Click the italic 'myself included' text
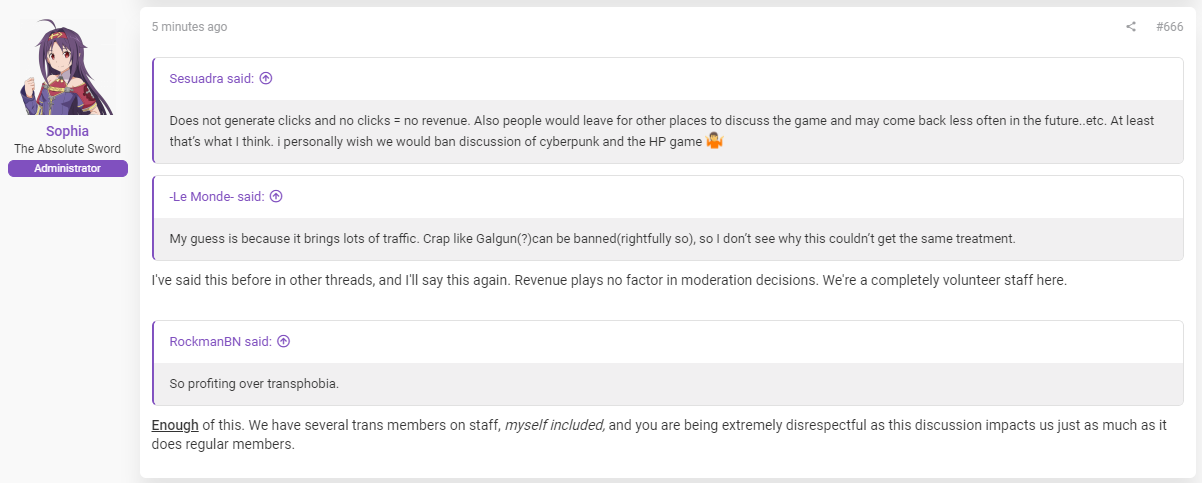 [555, 425]
